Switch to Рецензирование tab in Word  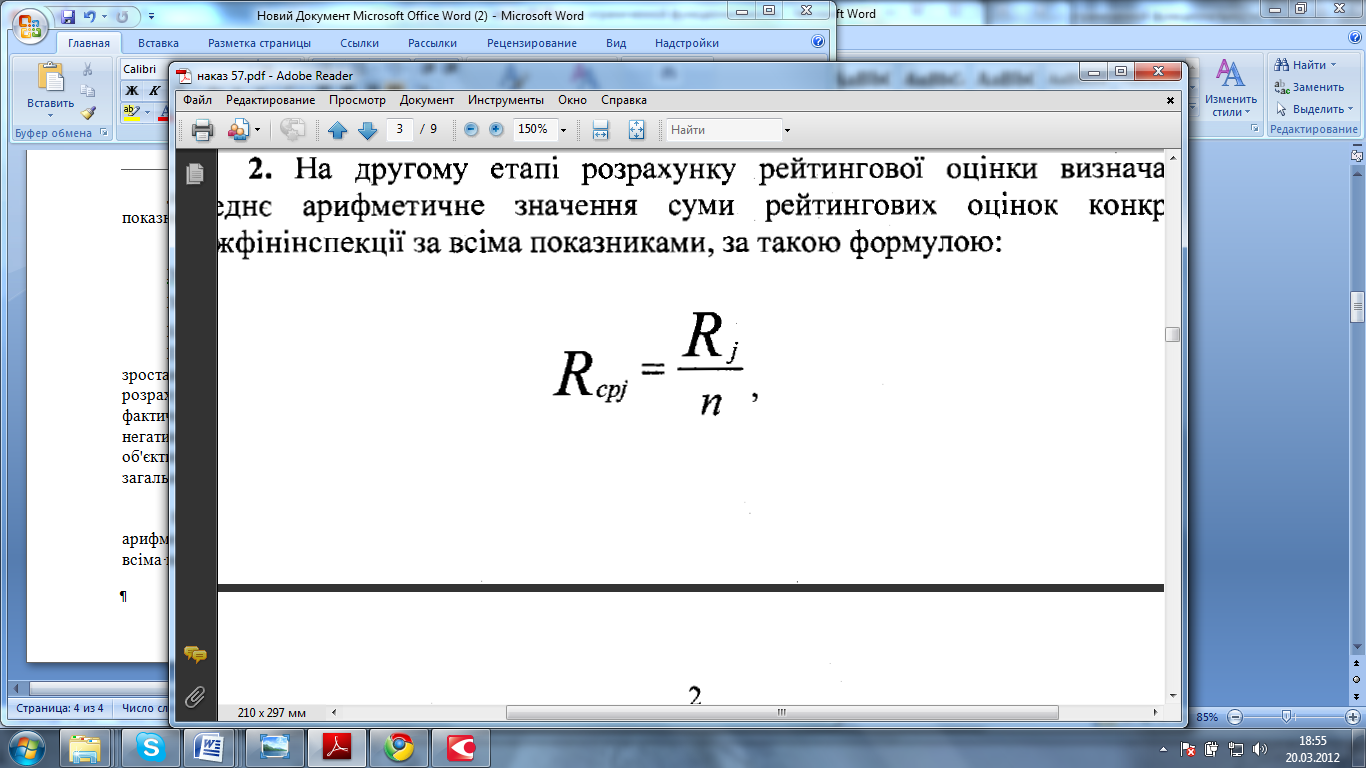tap(532, 43)
